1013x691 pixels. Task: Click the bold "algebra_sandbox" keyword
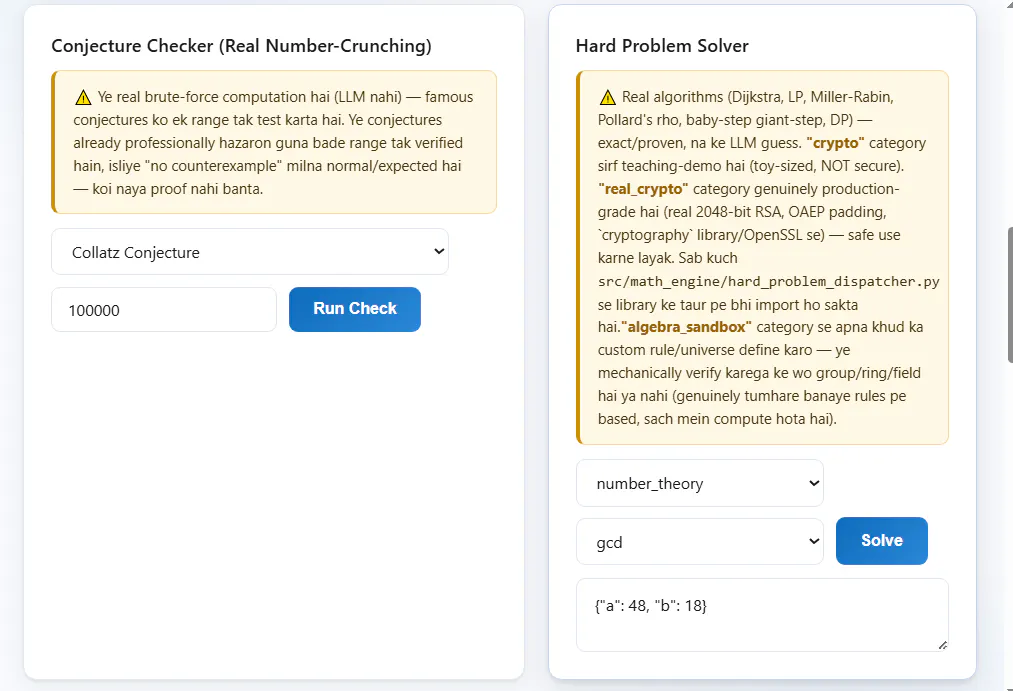pos(686,327)
